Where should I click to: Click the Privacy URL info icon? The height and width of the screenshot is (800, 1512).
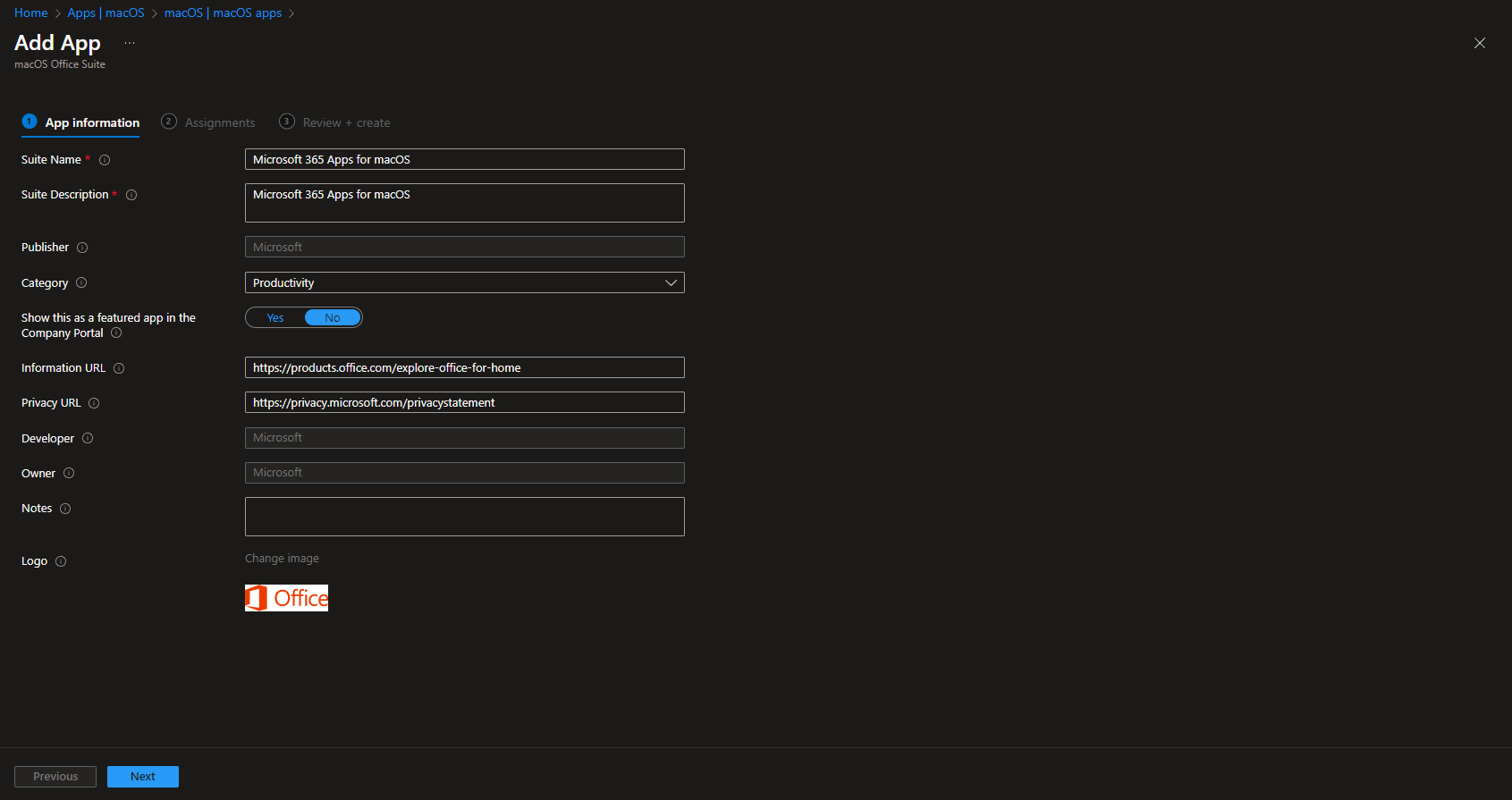coord(94,403)
